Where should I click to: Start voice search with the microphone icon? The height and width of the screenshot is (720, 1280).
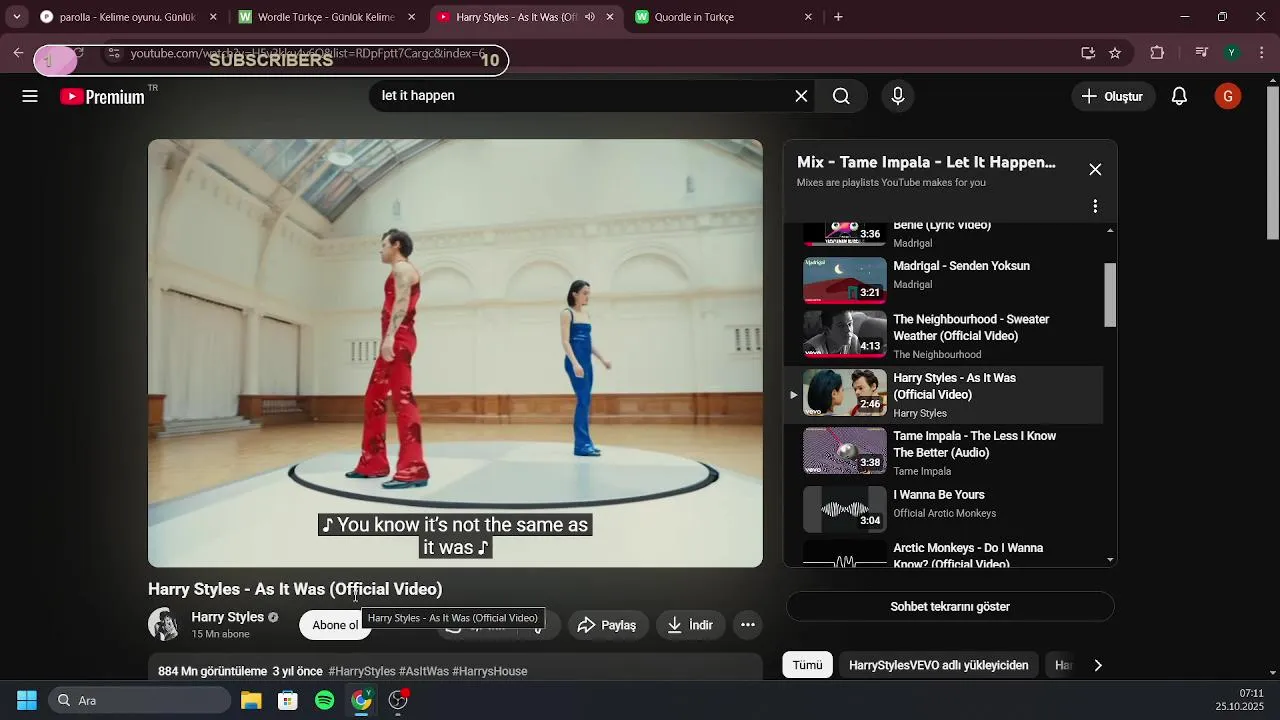coord(898,96)
